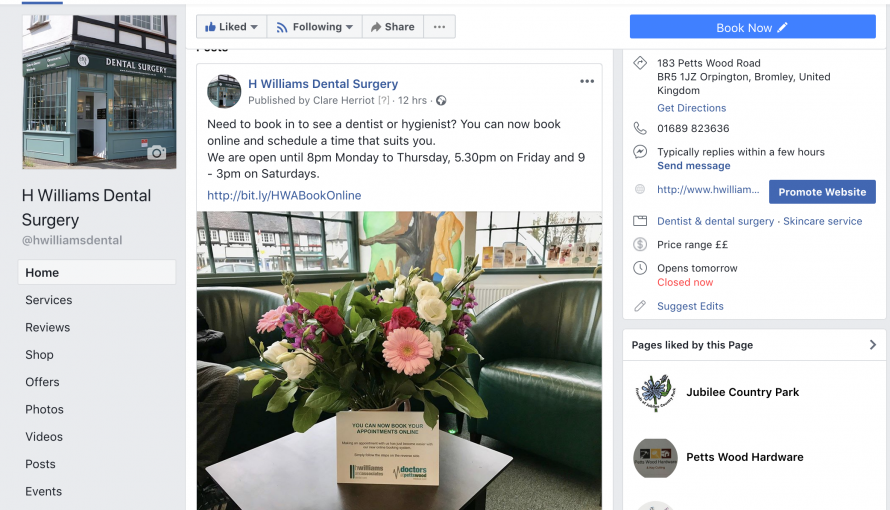Image resolution: width=890 pixels, height=510 pixels.
Task: Click the Messenger icon next to reply time
Action: 640,152
